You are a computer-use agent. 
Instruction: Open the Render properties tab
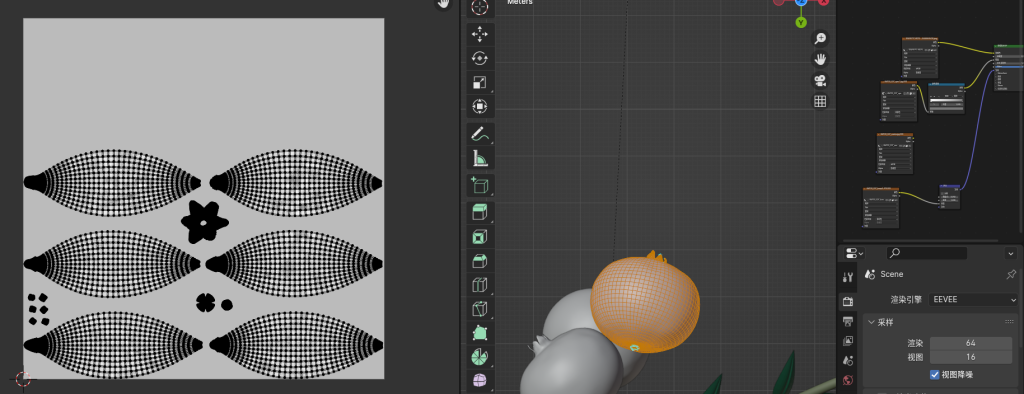tap(848, 301)
